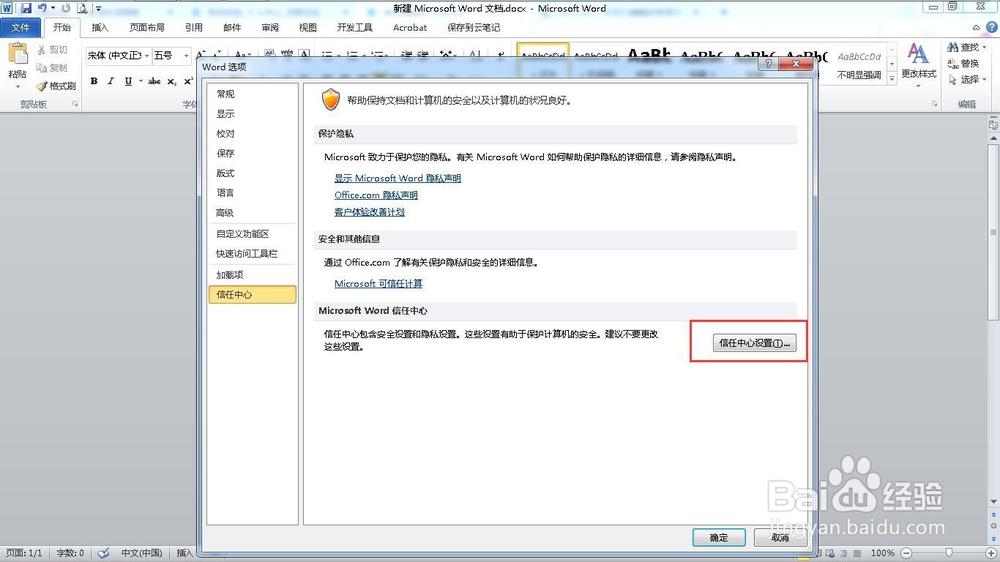Select 版式 category in Word Options

252,173
